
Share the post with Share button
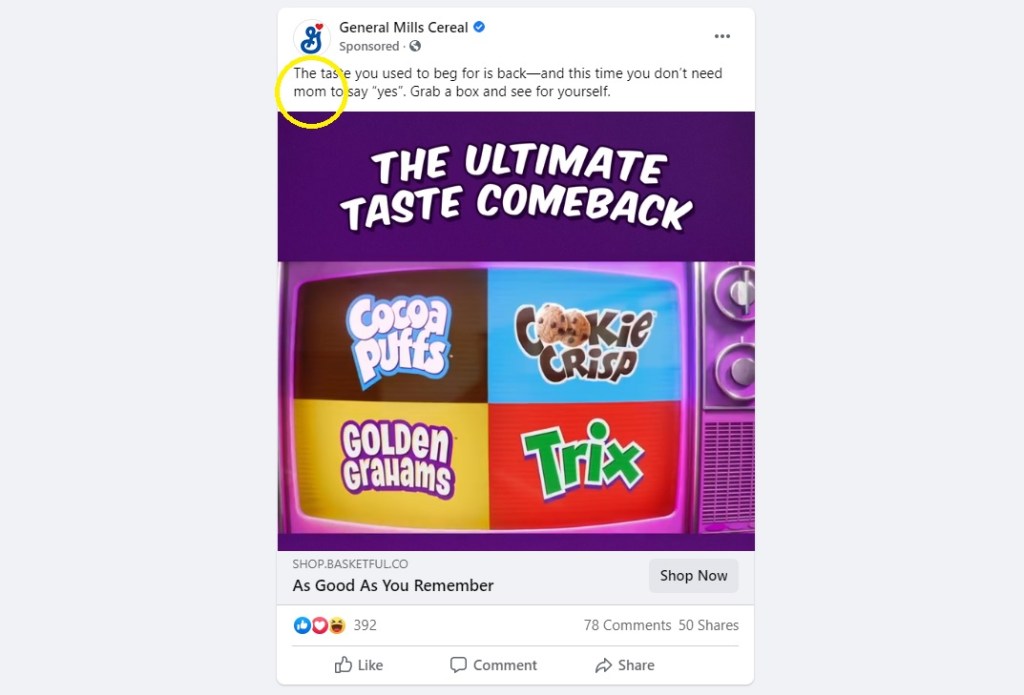coord(624,665)
